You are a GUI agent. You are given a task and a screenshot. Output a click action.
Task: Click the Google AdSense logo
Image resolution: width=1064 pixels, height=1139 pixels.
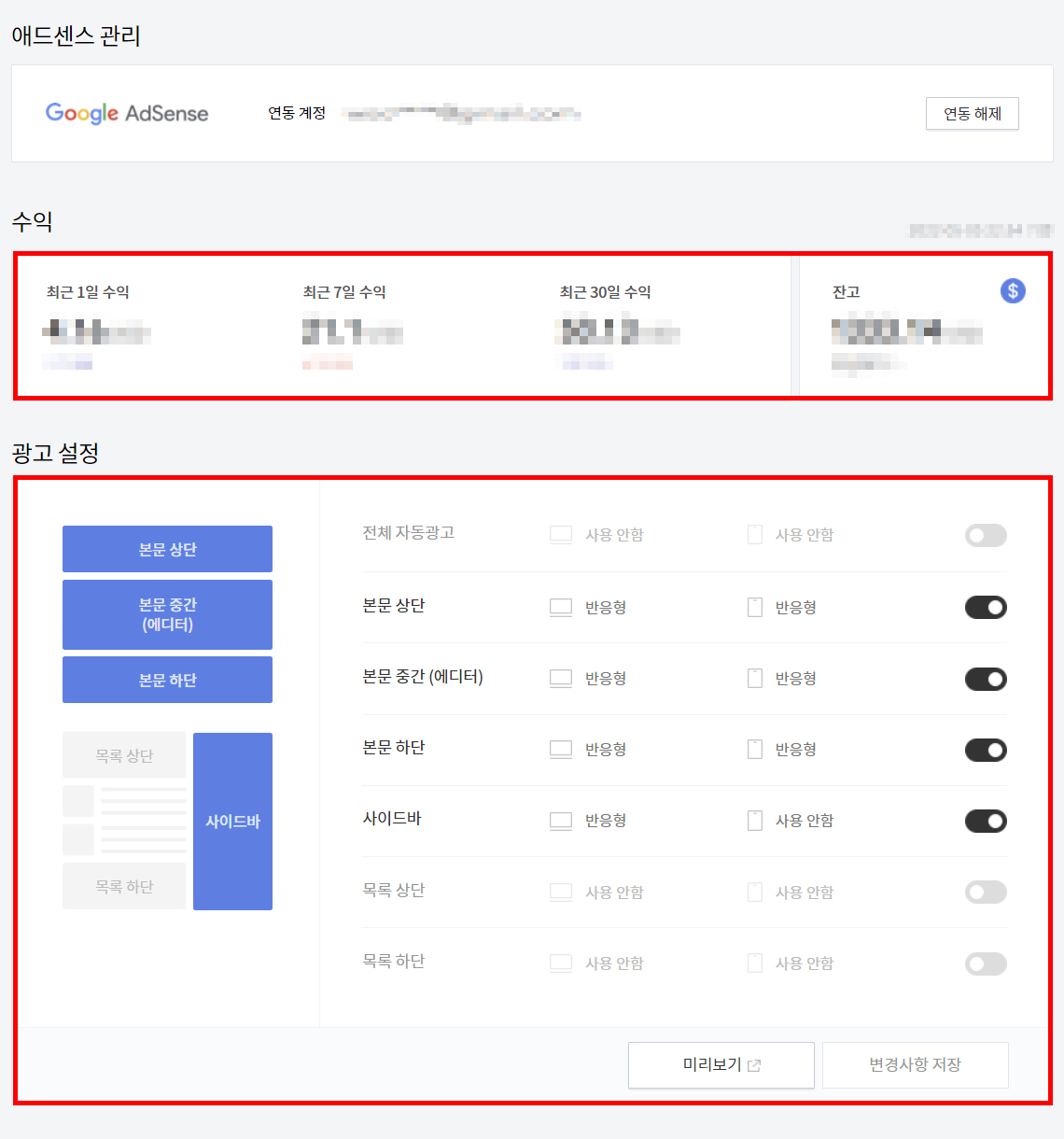(127, 113)
